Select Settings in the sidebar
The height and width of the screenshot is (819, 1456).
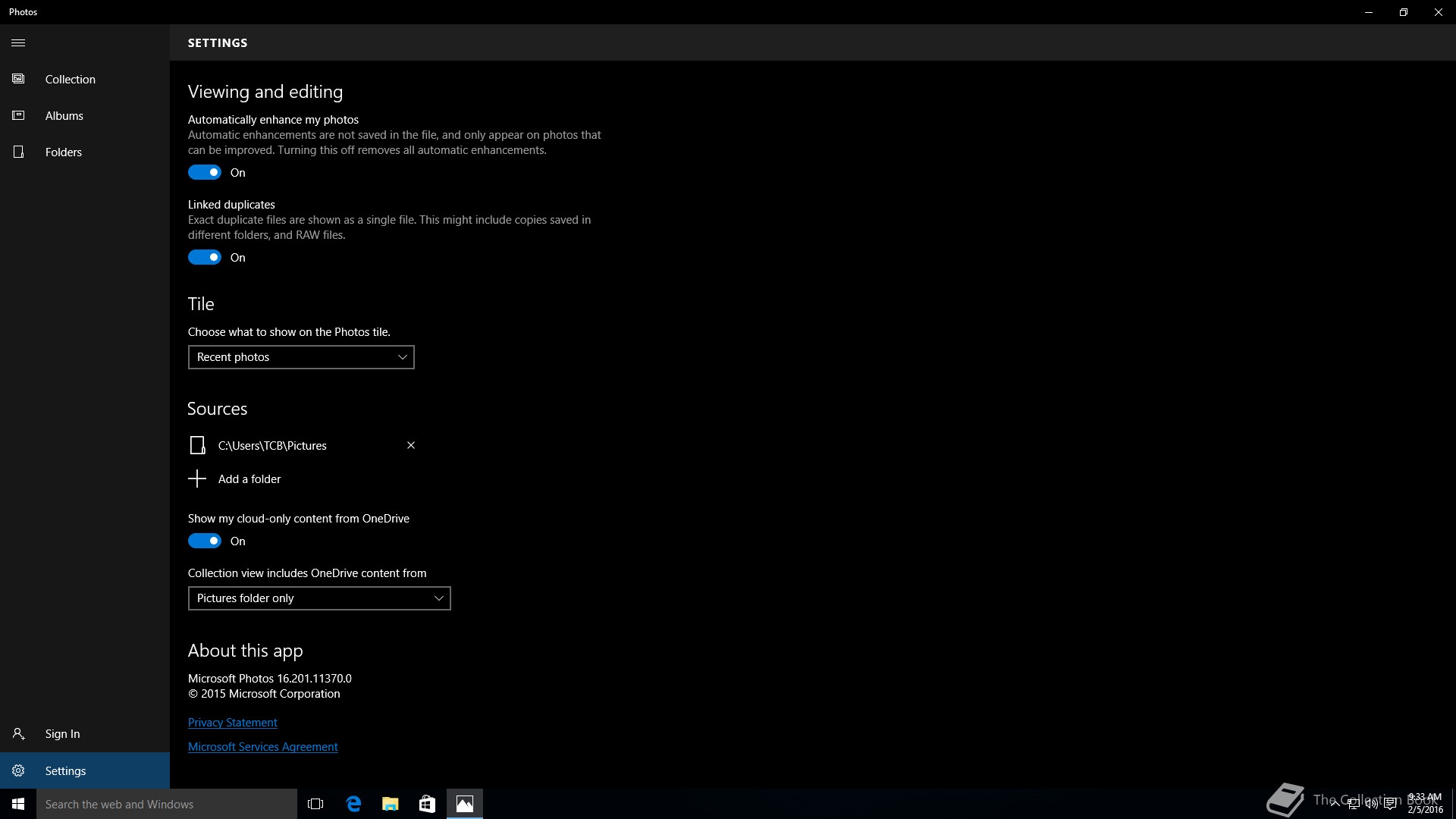click(85, 770)
